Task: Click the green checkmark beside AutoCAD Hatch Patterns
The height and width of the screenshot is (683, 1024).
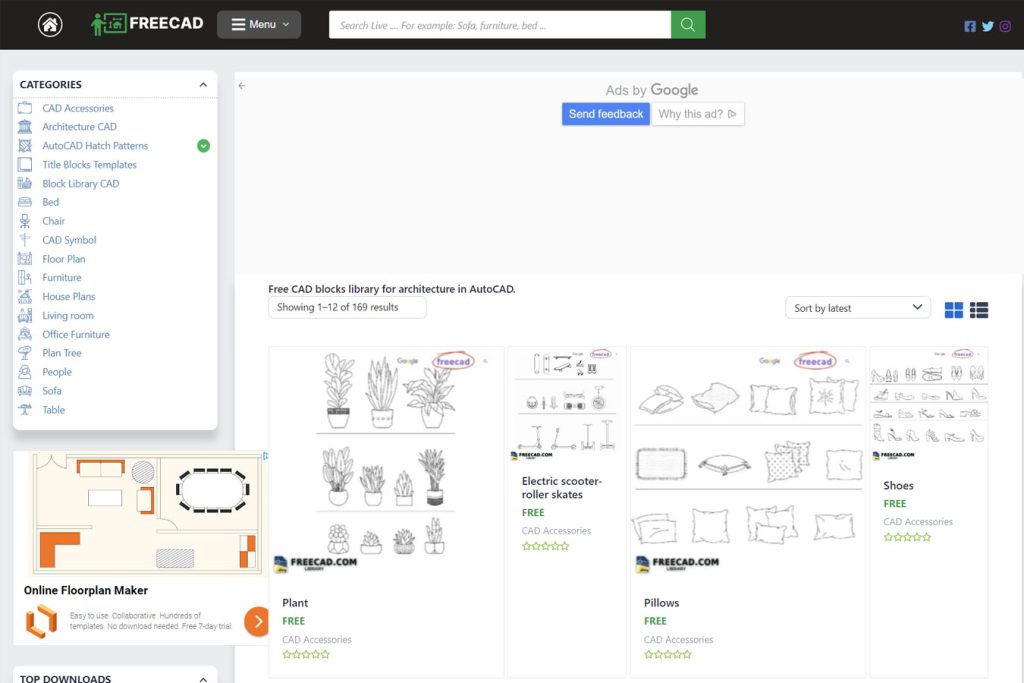Action: (204, 146)
